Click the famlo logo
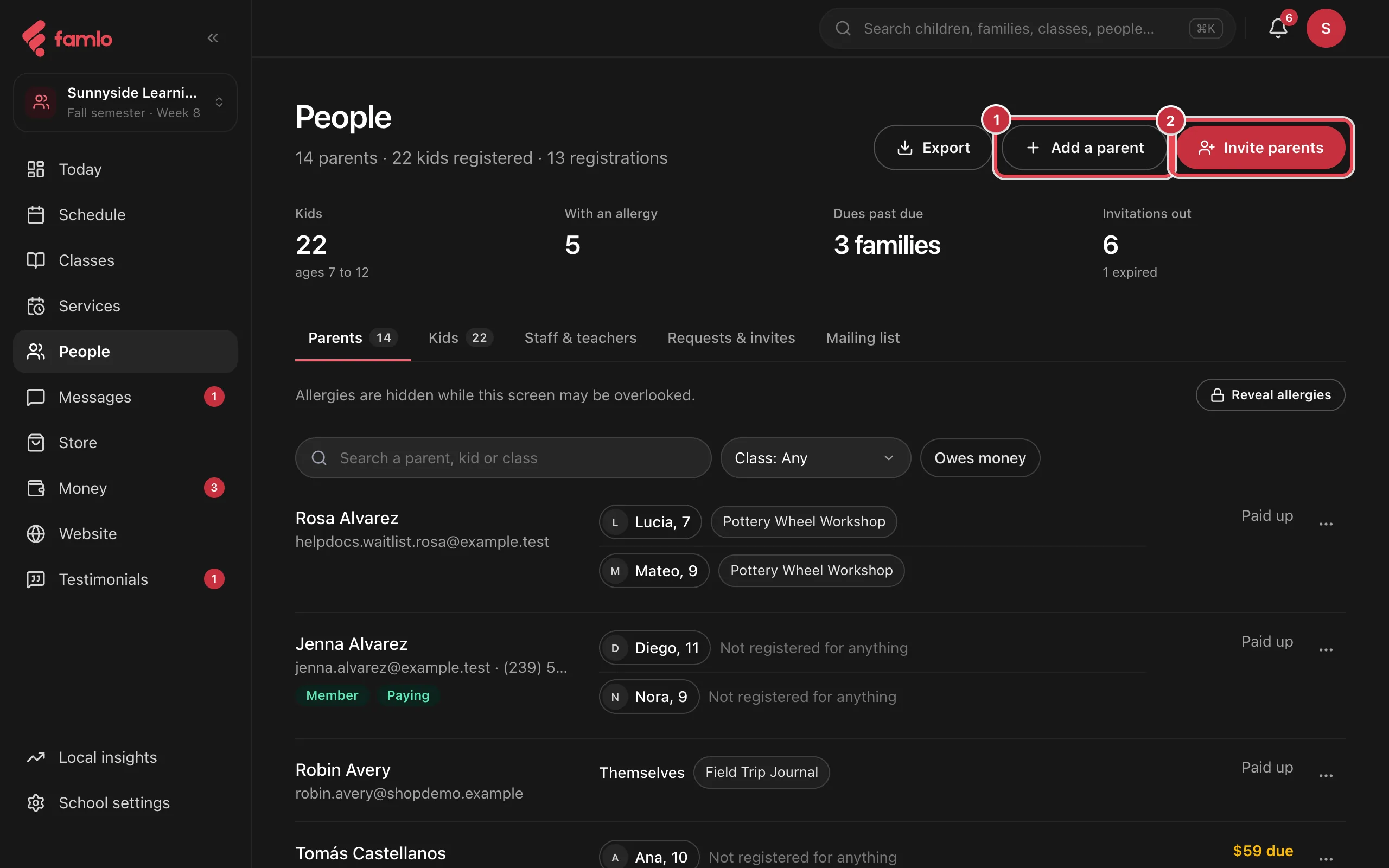 tap(67, 39)
